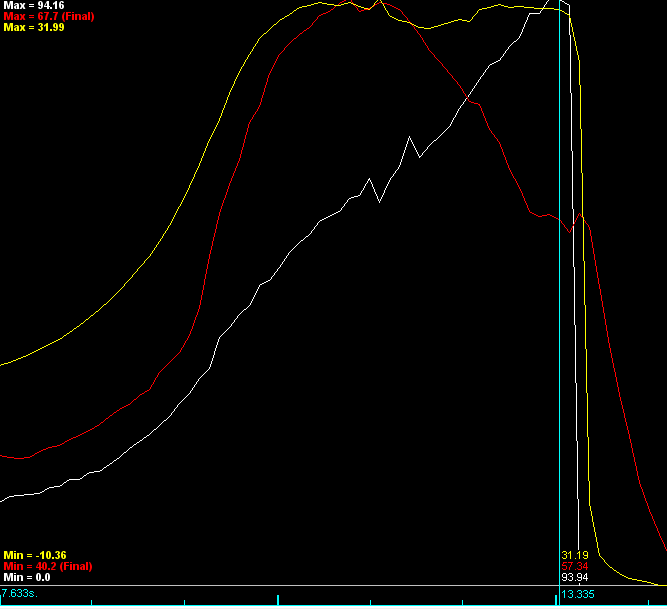Viewport: 667px width, 609px height.
Task: Click the start time label 7.633s.
Action: (20, 593)
